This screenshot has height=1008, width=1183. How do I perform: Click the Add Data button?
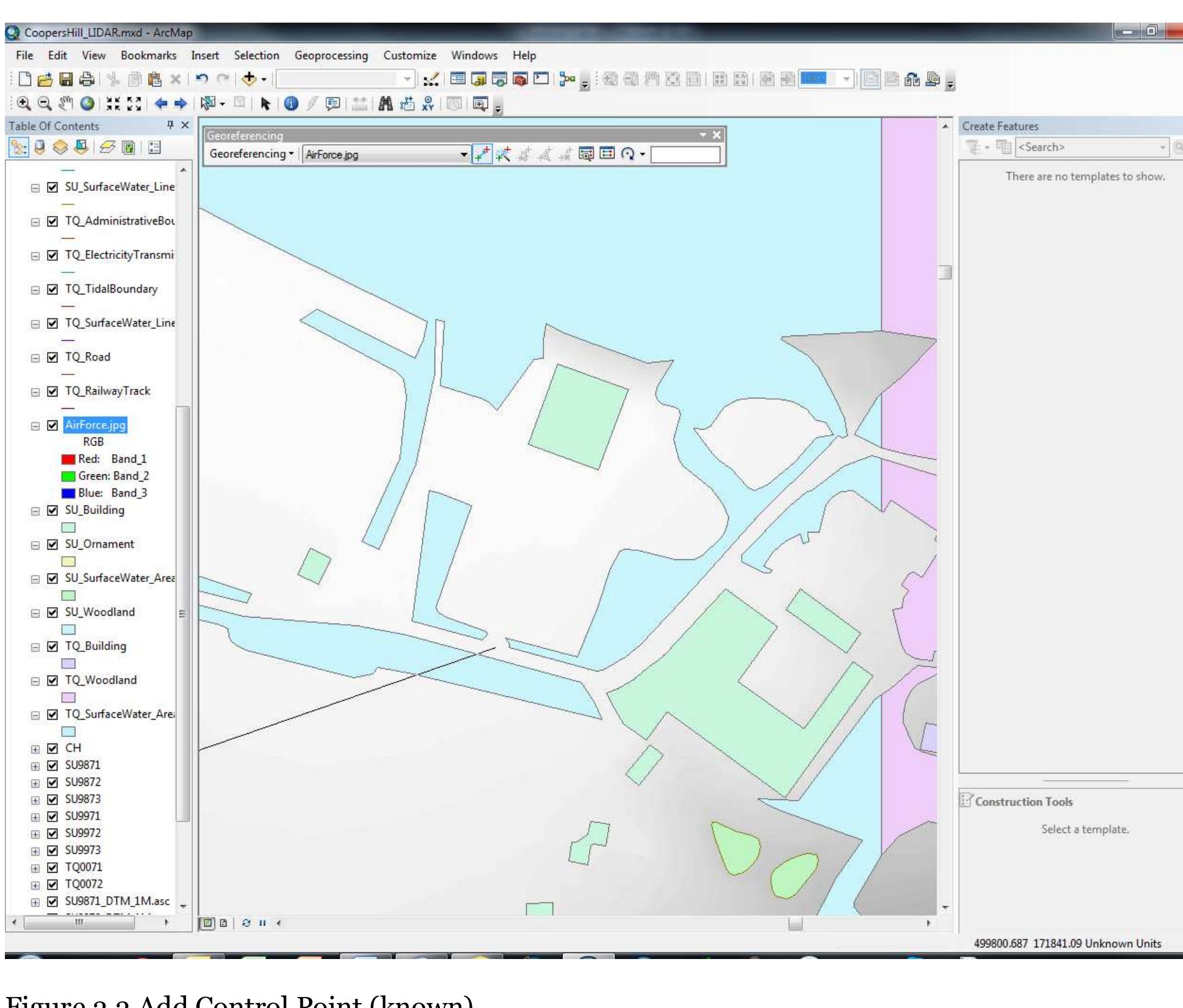(x=248, y=79)
